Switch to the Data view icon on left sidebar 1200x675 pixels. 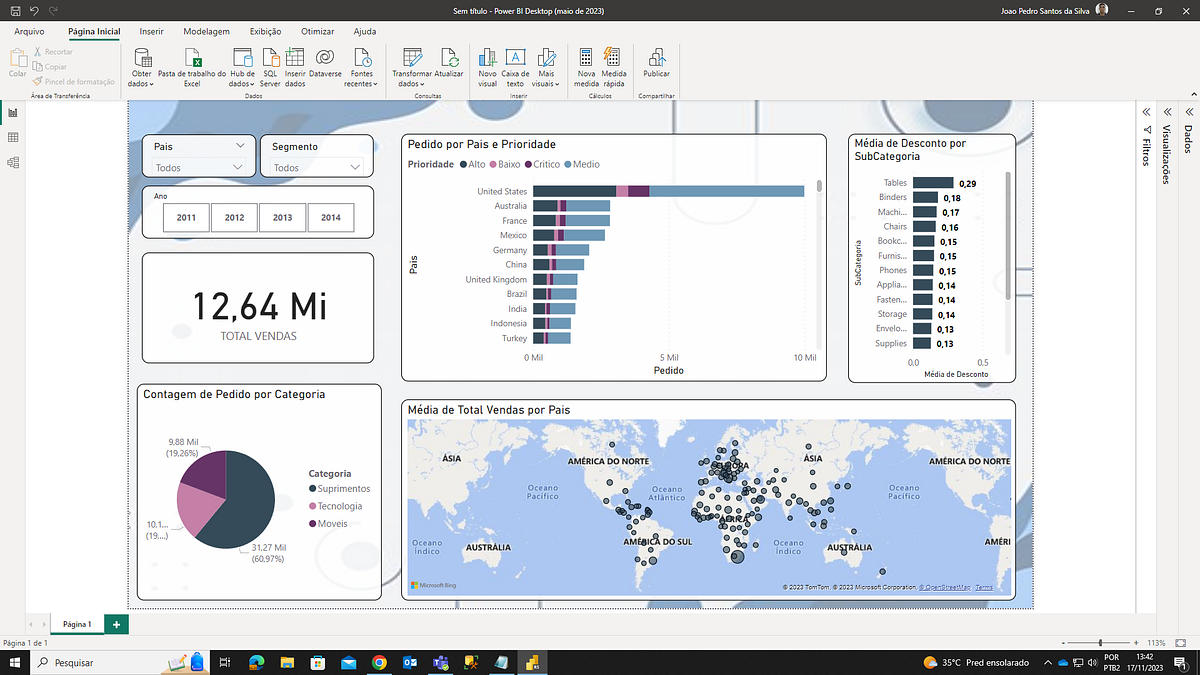(13, 137)
